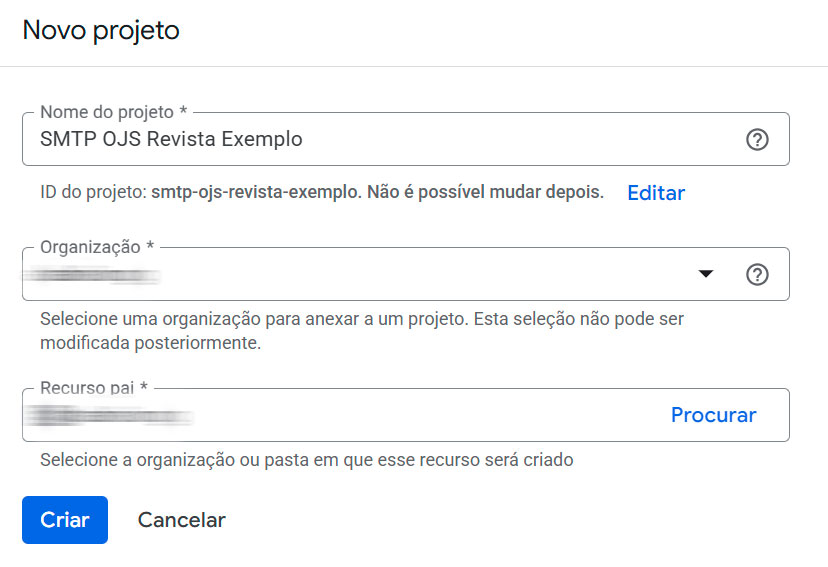Click the blurred organization value

click(91, 276)
